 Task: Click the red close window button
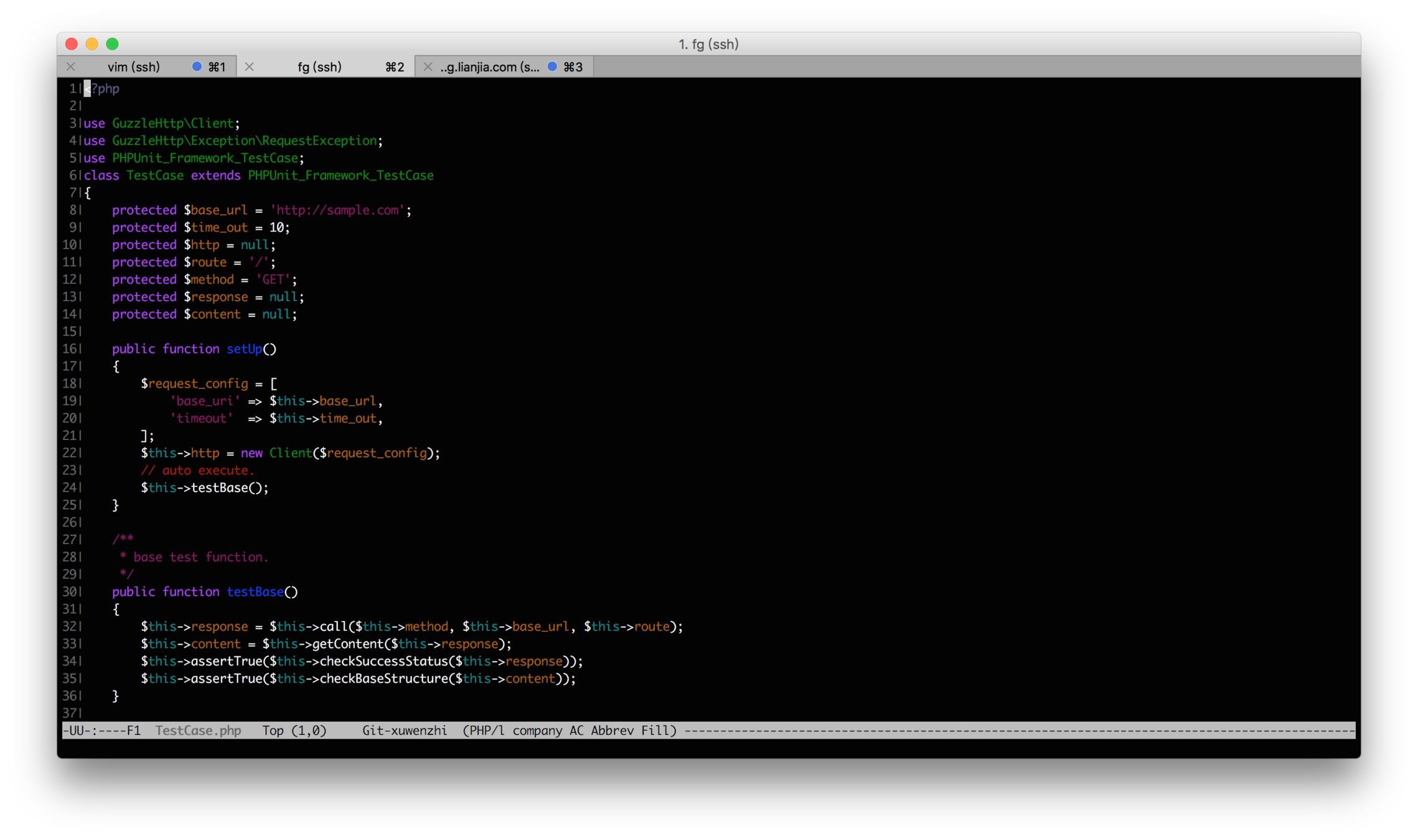(x=72, y=44)
